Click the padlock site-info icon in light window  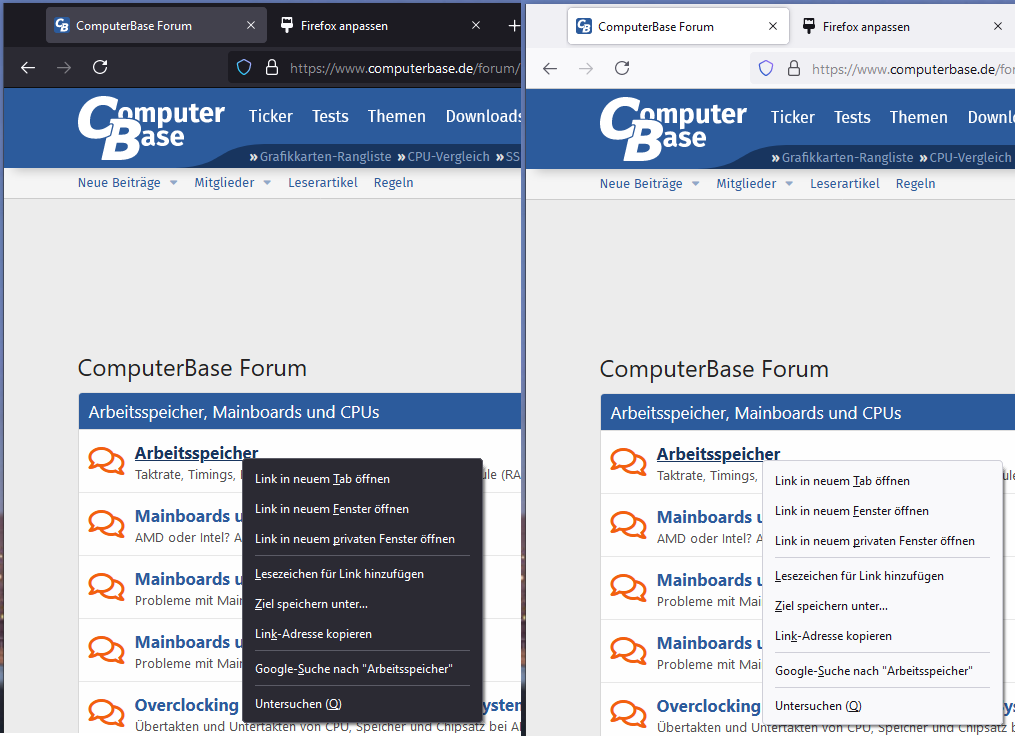(x=794, y=69)
